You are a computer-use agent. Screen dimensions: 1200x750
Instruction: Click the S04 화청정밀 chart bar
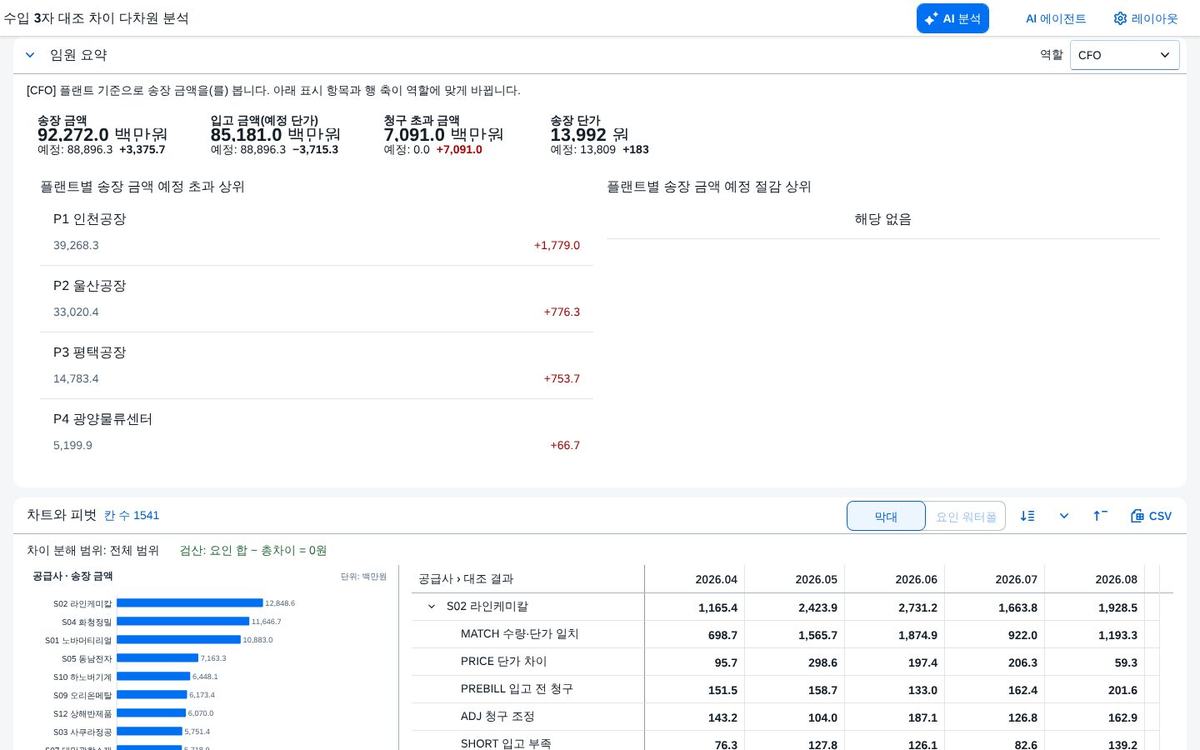click(x=182, y=621)
